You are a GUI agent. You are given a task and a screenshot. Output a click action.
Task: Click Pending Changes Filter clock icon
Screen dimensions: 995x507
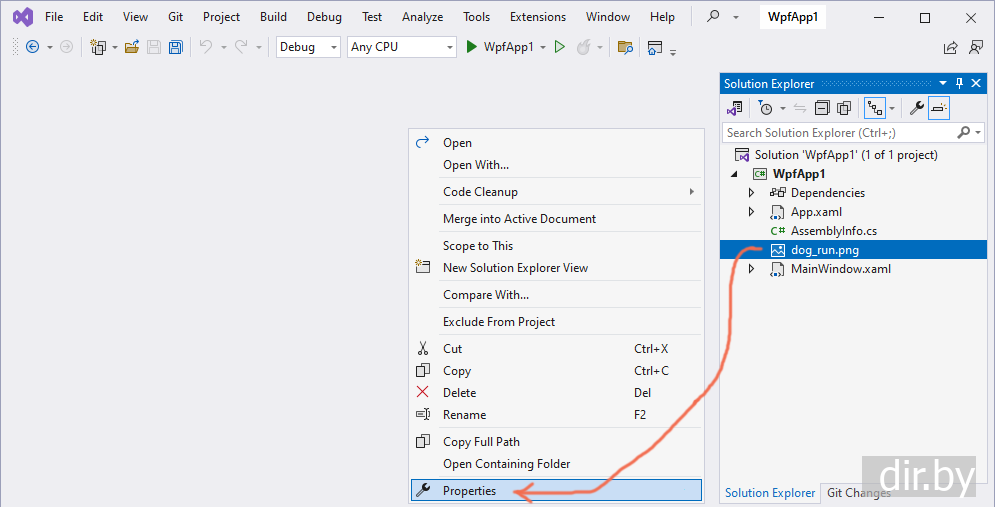(765, 108)
